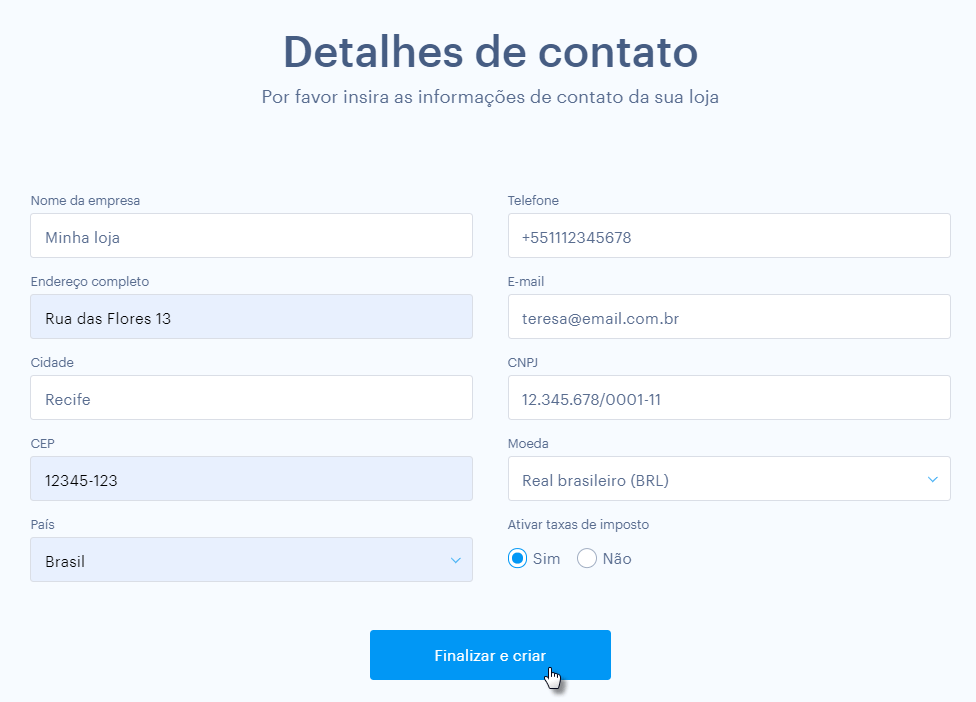The image size is (976, 702).
Task: Select the CEP input field
Action: click(x=251, y=479)
